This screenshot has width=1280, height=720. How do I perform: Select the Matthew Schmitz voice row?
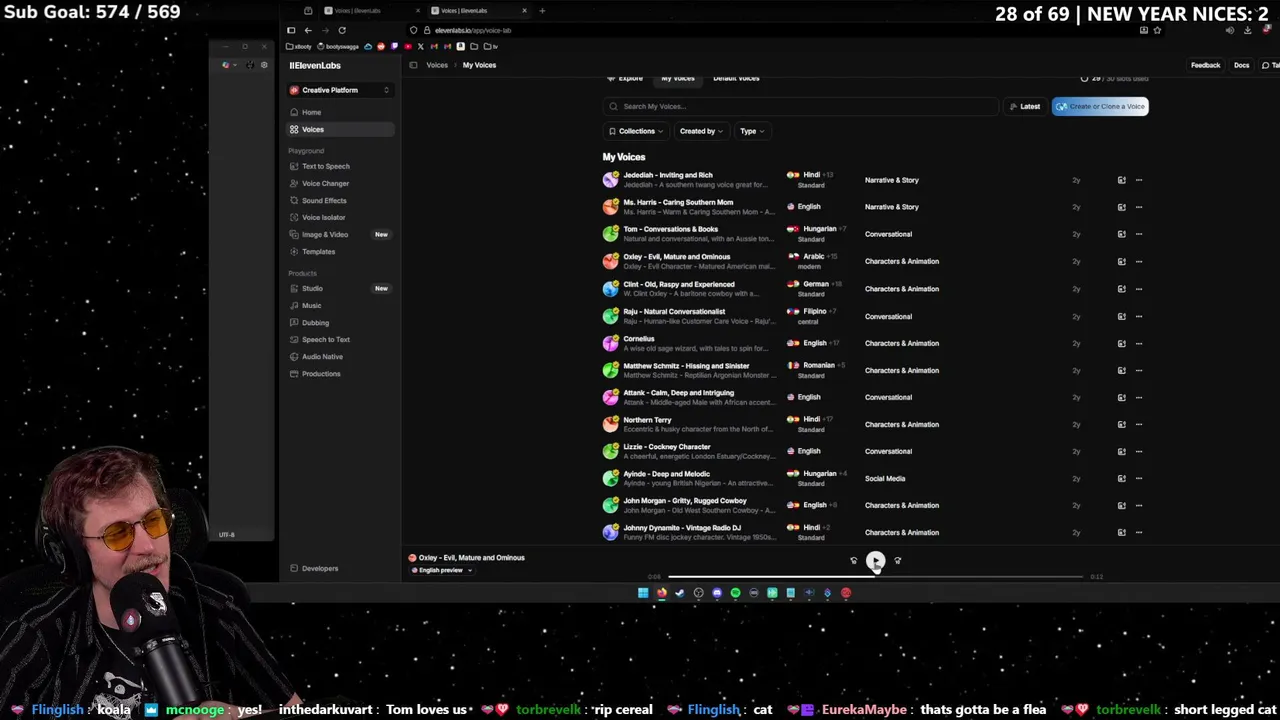[875, 370]
